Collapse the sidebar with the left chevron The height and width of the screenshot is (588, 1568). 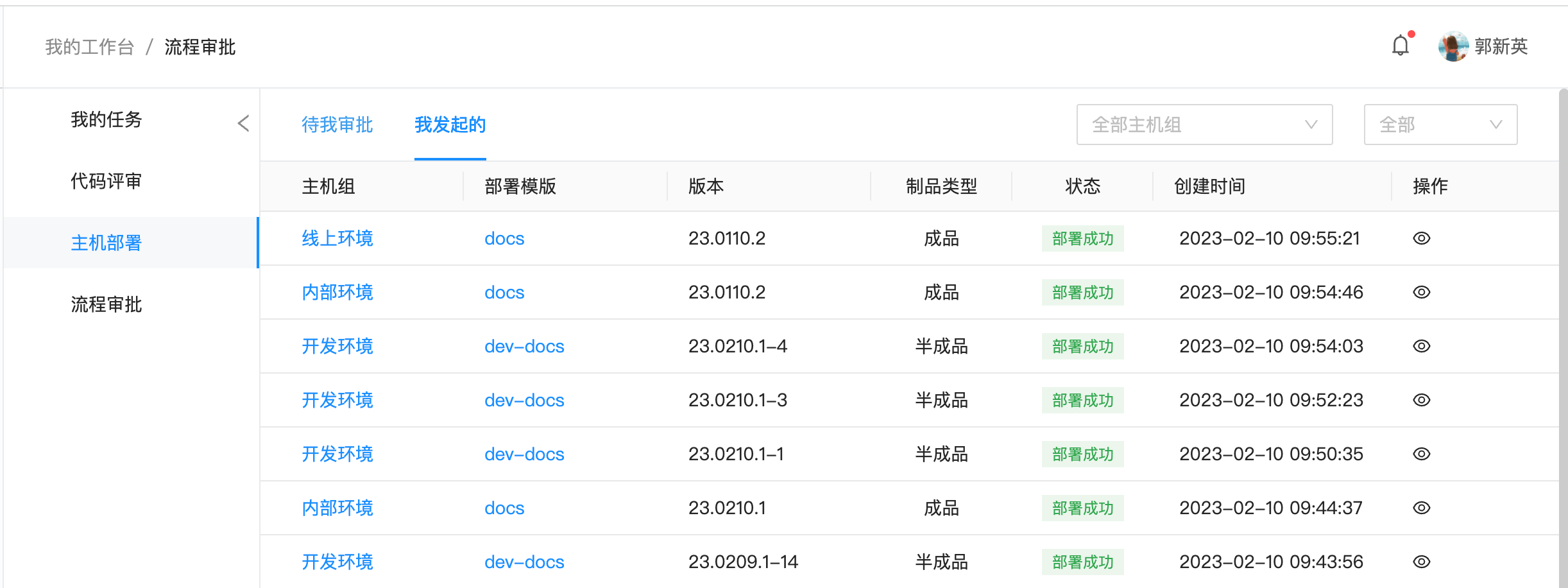pyautogui.click(x=243, y=123)
